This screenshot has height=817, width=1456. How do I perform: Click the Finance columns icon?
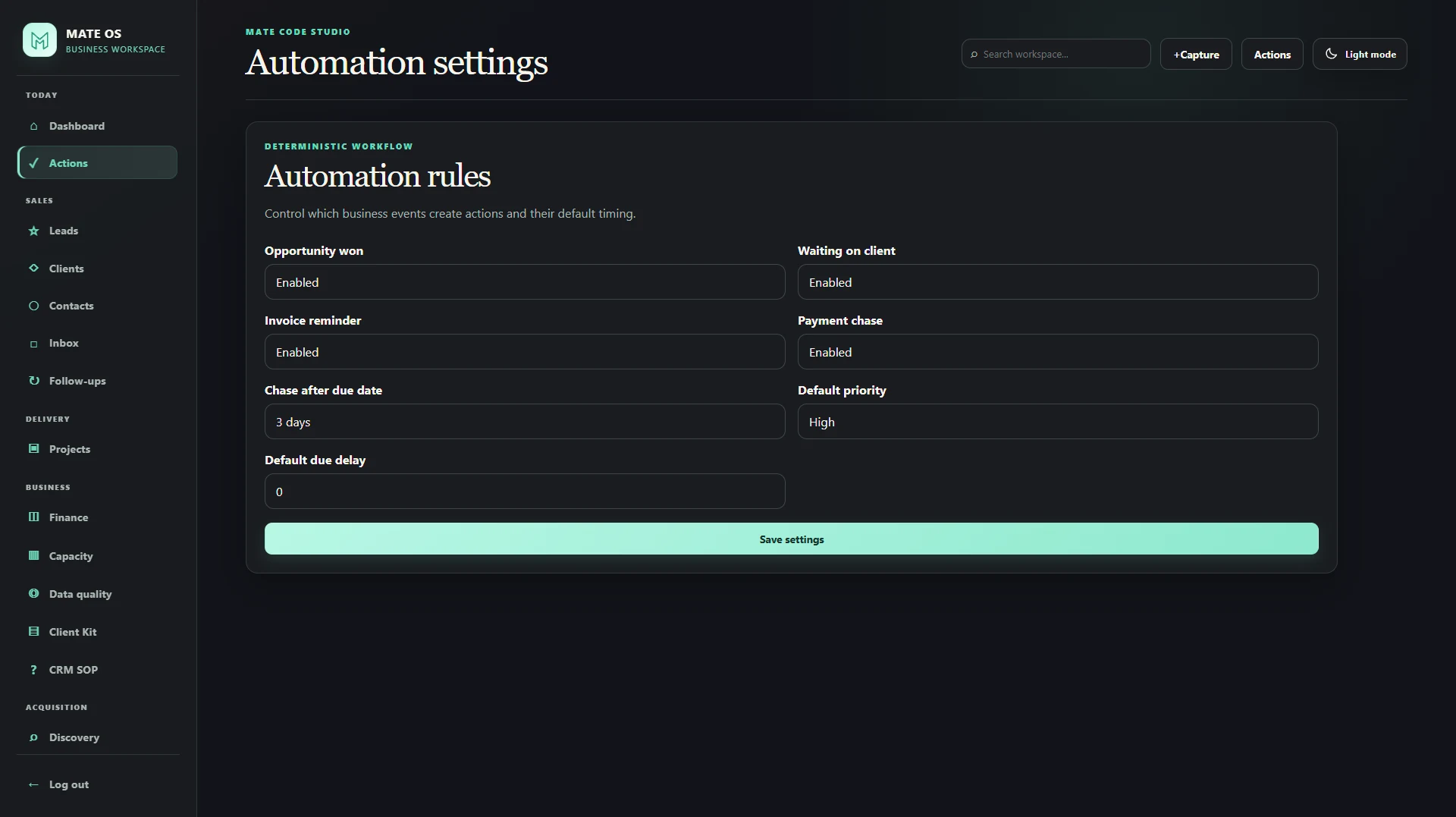coord(33,517)
